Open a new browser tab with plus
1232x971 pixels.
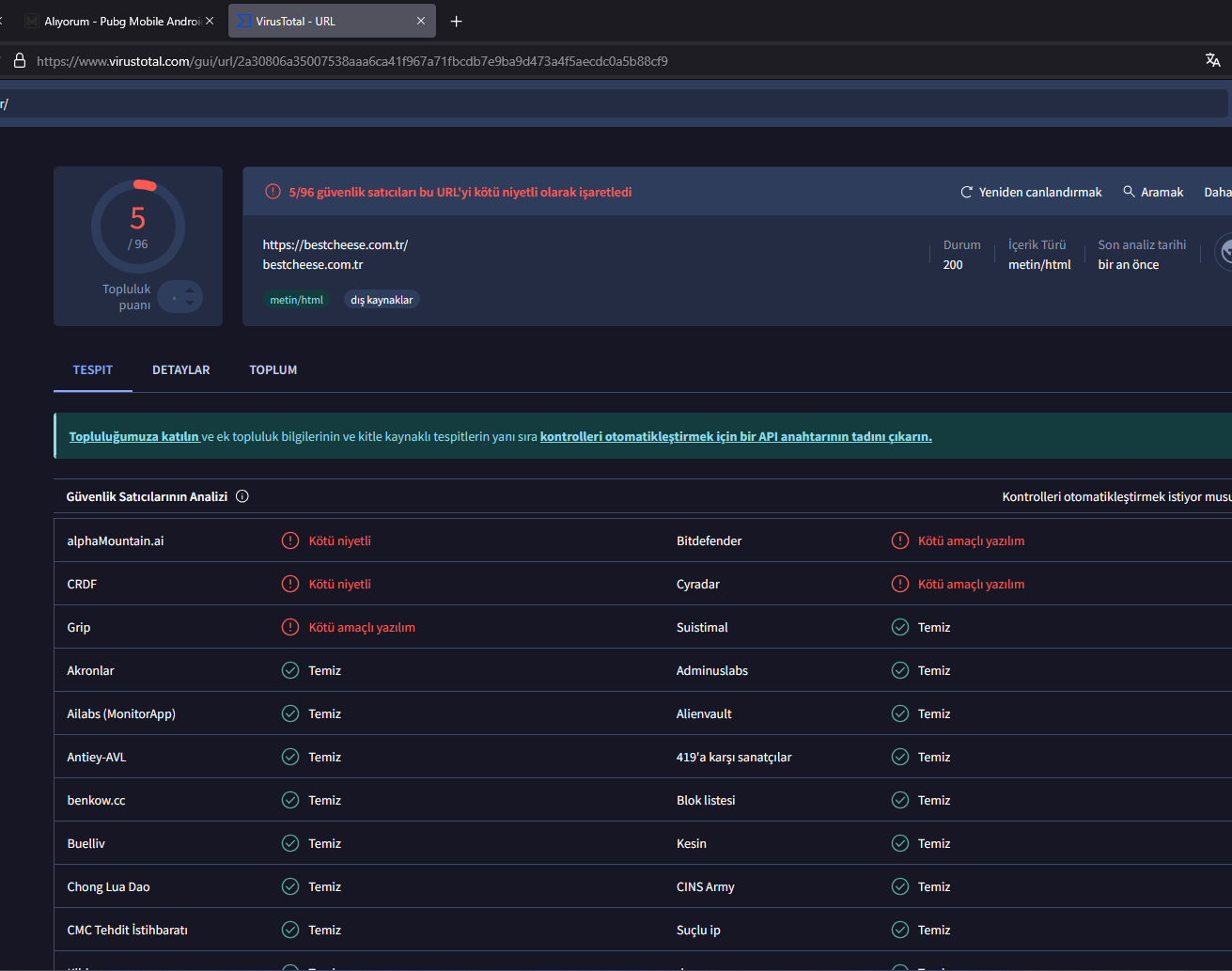coord(457,21)
